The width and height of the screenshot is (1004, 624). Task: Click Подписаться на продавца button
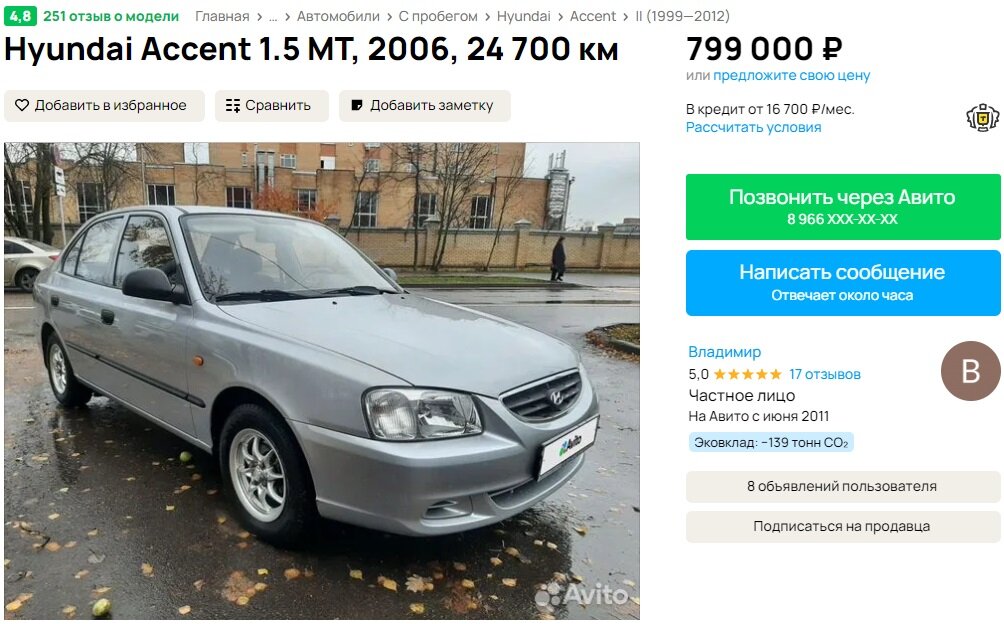[x=843, y=527]
